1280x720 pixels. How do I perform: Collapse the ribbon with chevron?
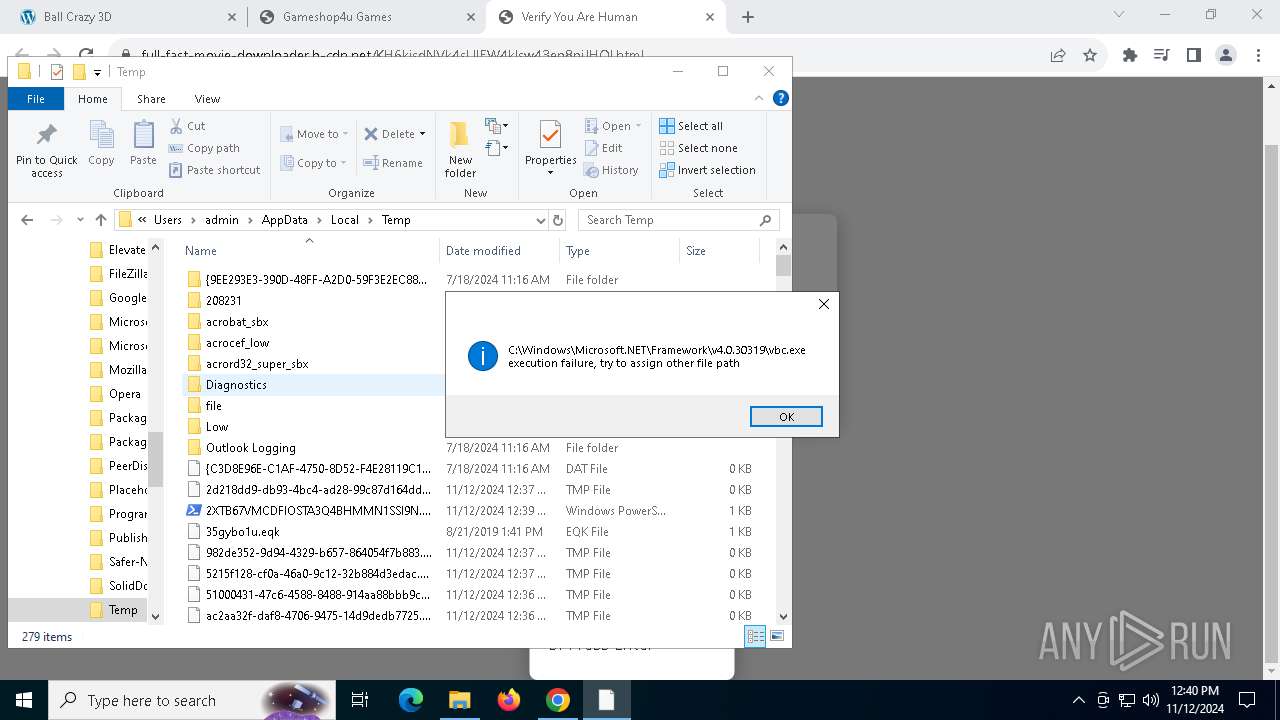(x=760, y=98)
